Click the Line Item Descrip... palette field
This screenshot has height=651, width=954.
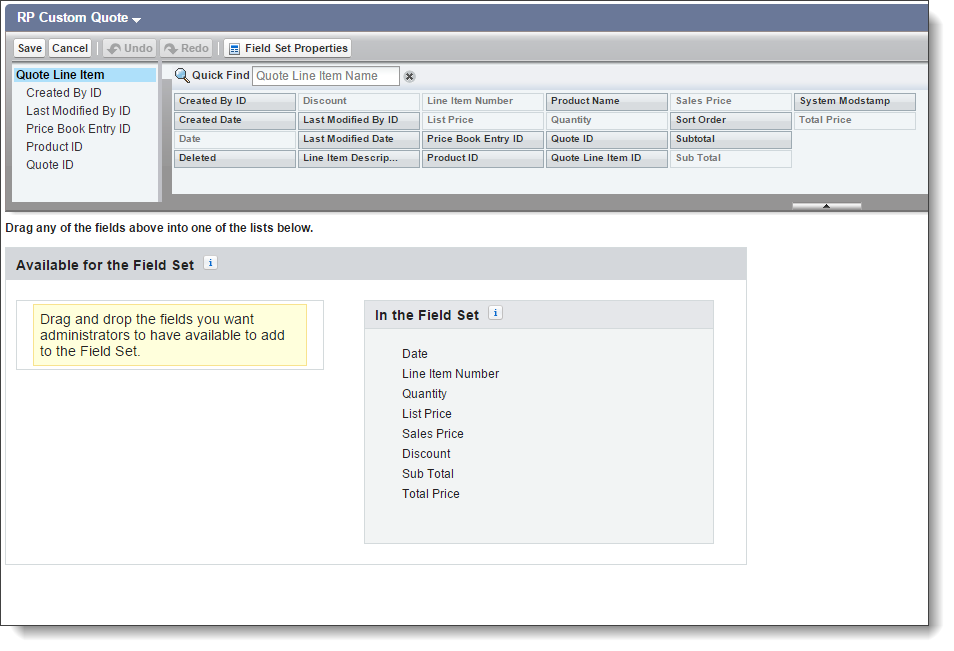[359, 158]
